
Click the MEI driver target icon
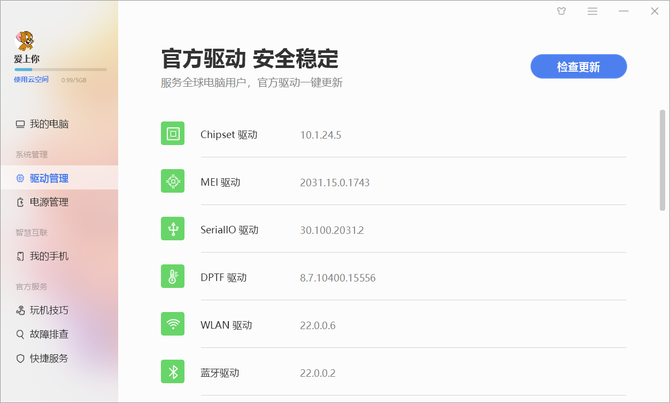[x=173, y=181]
